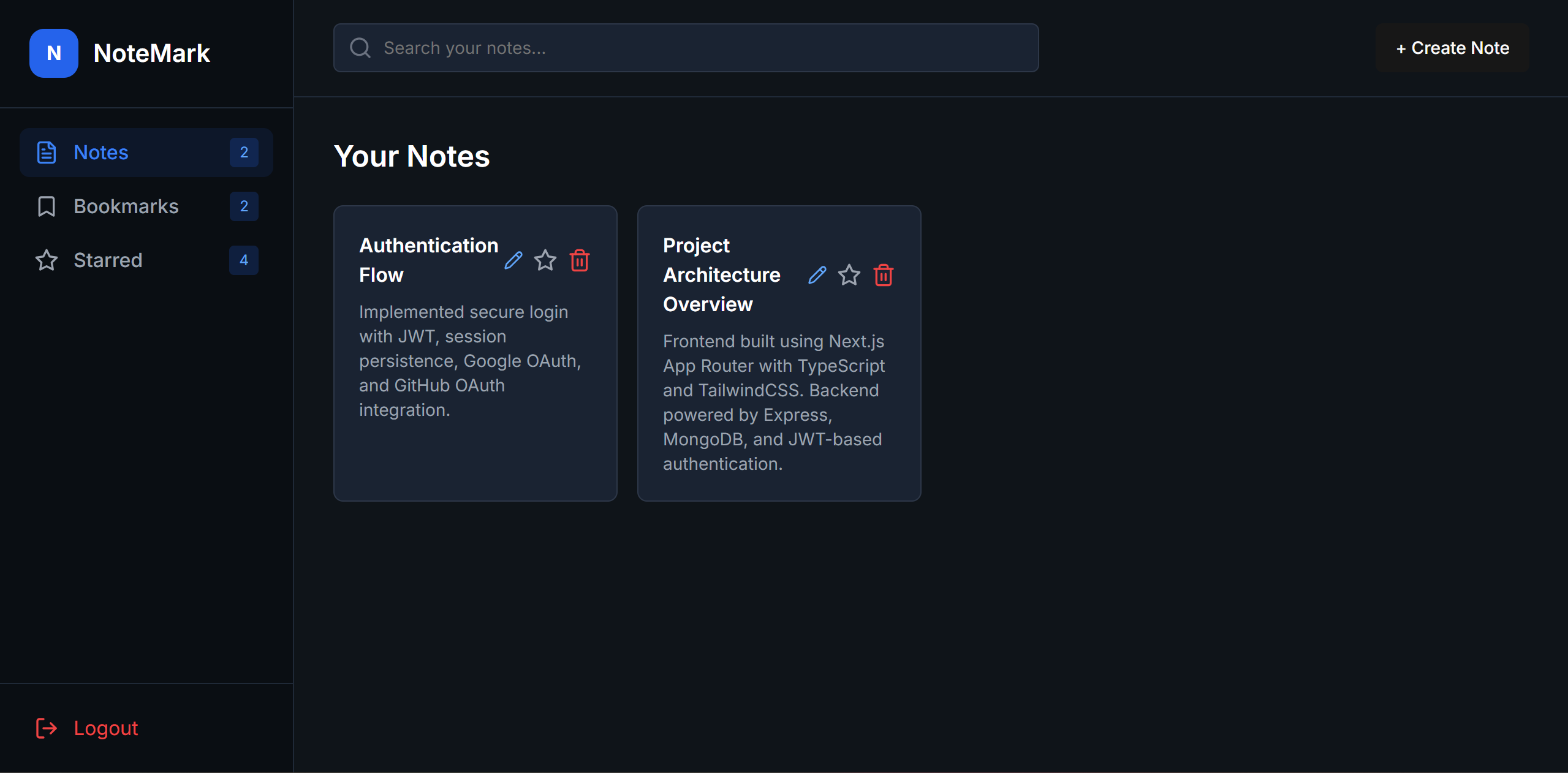Click the Notes document icon in the sidebar
Screen dimensions: 1568x773
tap(47, 152)
